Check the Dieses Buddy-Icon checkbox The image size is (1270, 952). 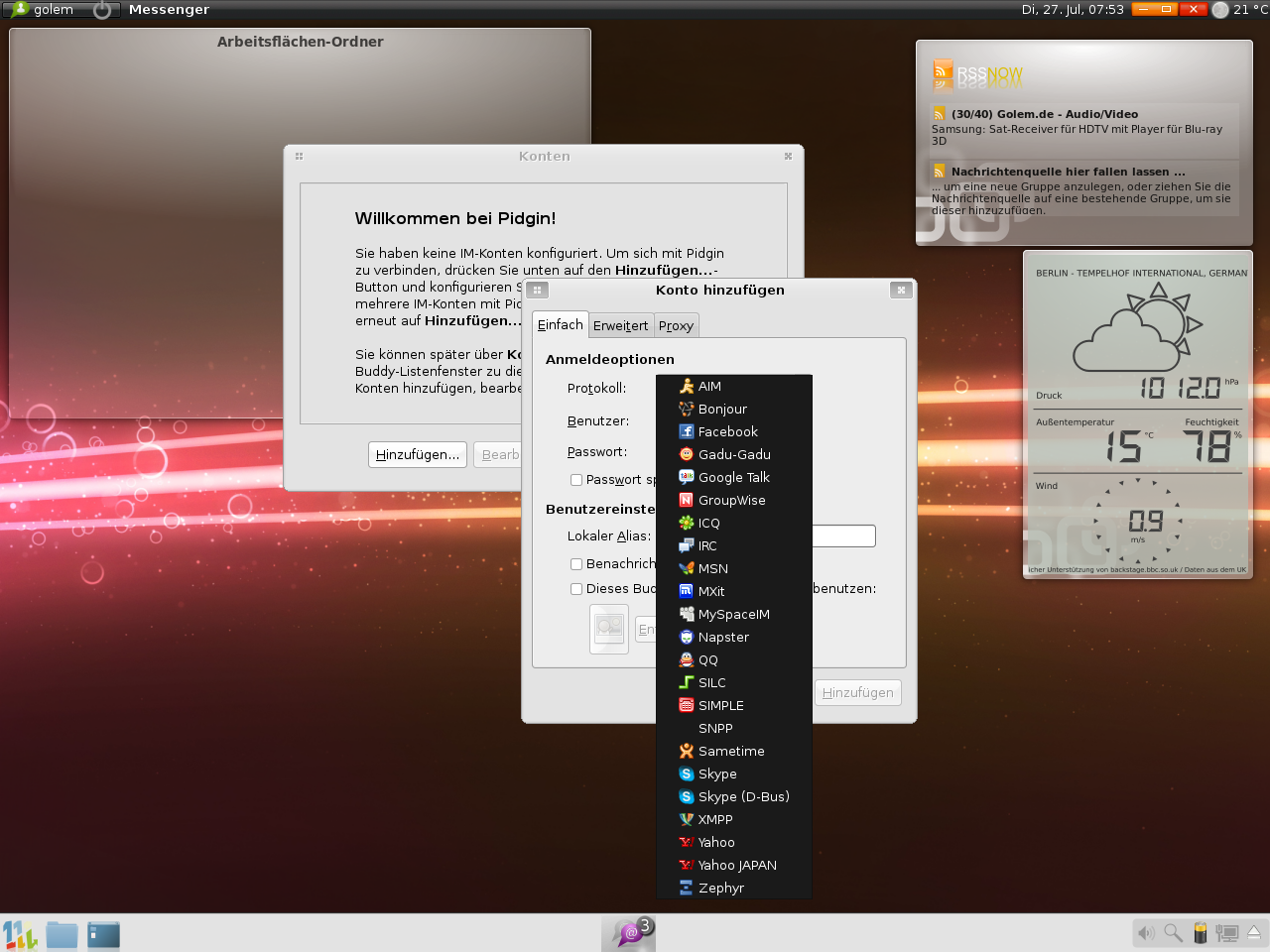tap(576, 589)
